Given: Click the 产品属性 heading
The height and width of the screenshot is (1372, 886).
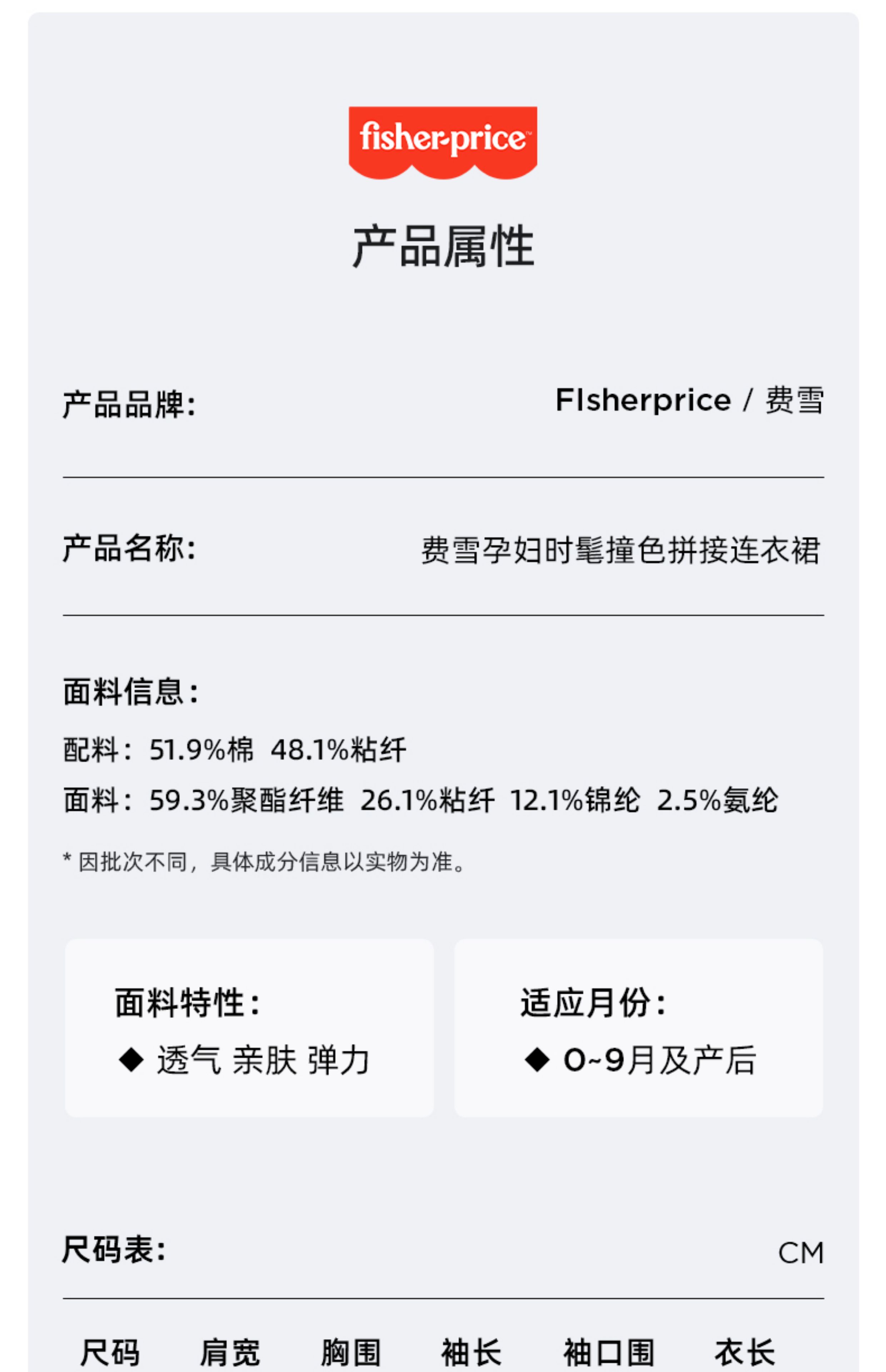Looking at the screenshot, I should pos(443,246).
